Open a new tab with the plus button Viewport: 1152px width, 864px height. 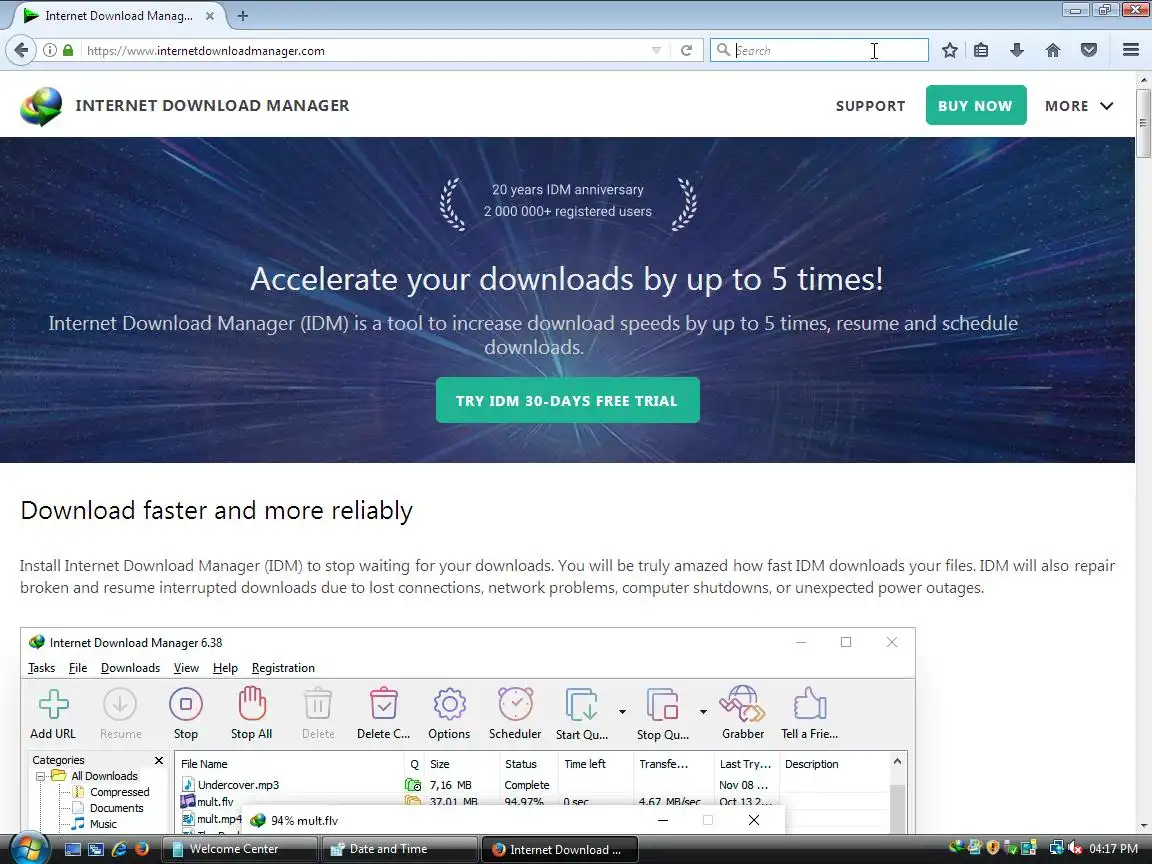[242, 15]
